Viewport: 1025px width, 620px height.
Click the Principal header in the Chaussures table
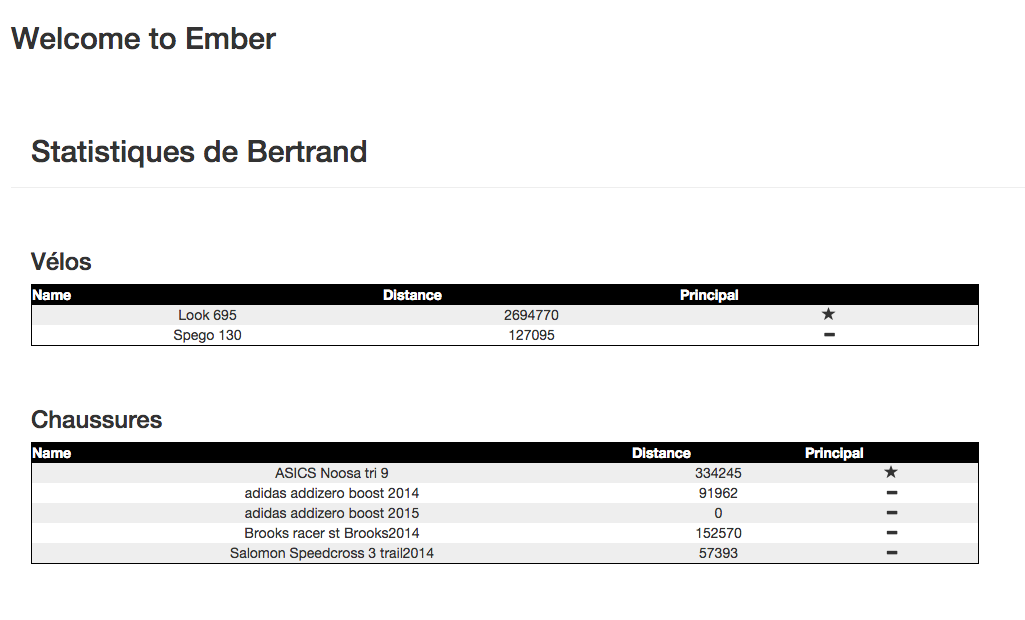point(834,453)
